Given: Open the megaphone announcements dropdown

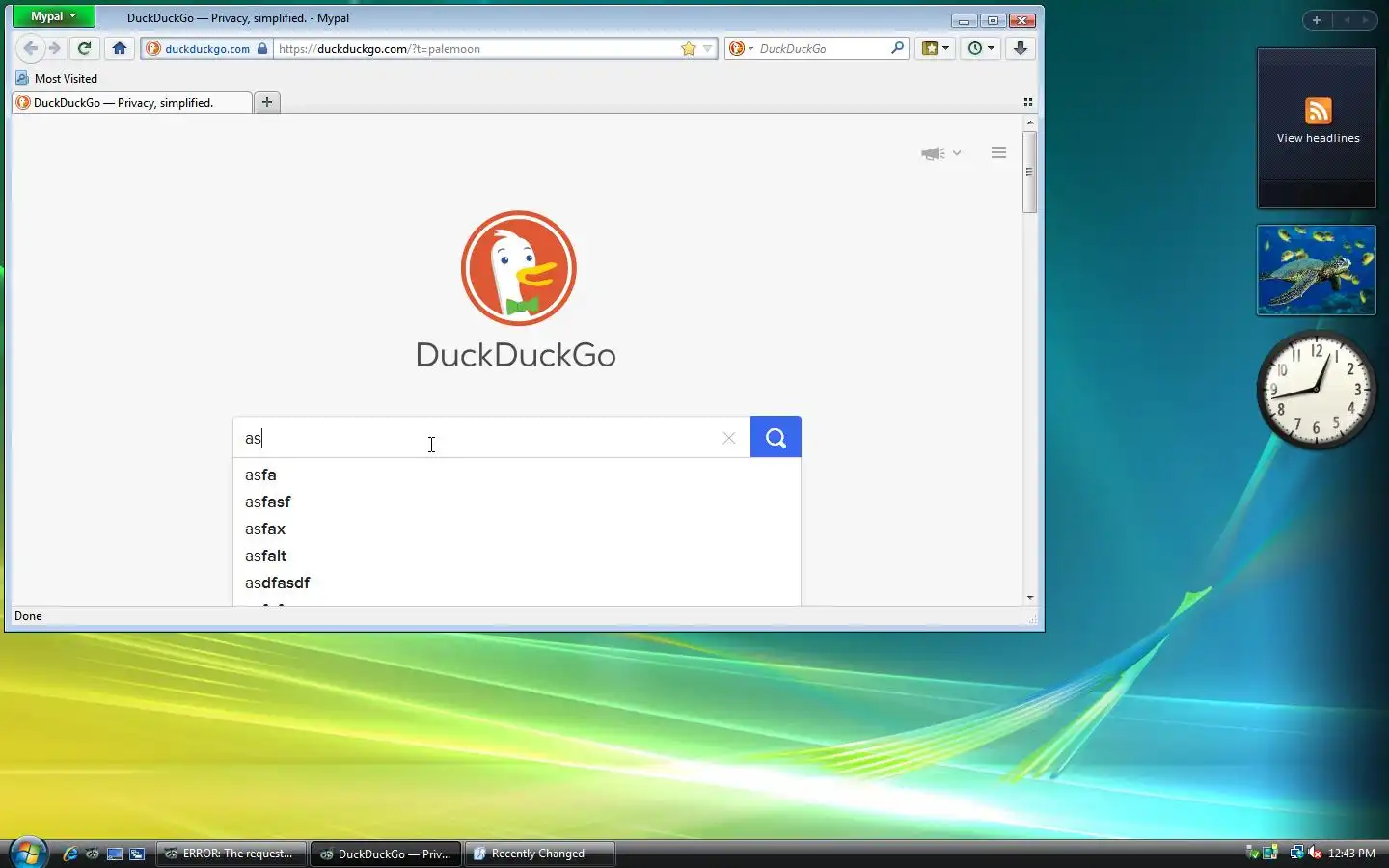Looking at the screenshot, I should tap(940, 153).
